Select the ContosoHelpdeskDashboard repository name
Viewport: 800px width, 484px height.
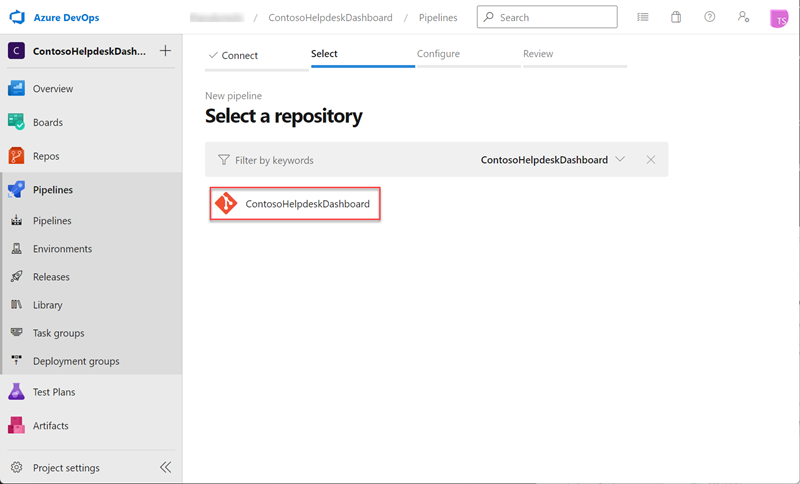308,204
